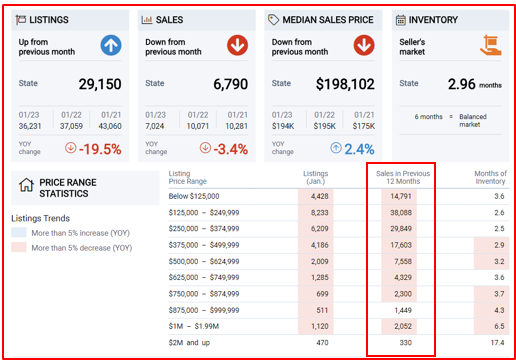Click the pink 5% decrease legend swatch

(19, 247)
